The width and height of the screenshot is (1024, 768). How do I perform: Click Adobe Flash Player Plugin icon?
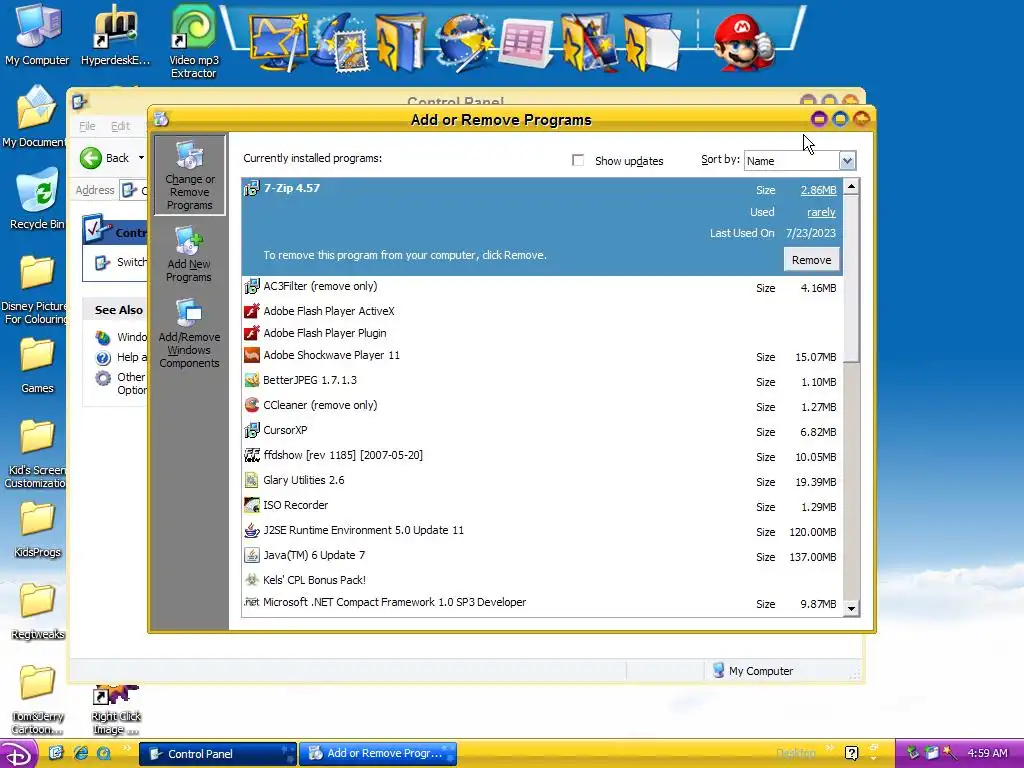pyautogui.click(x=251, y=333)
